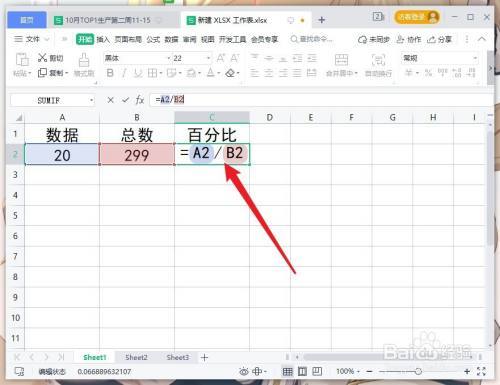
Task: Select the Format Painter brush
Action: (84, 60)
